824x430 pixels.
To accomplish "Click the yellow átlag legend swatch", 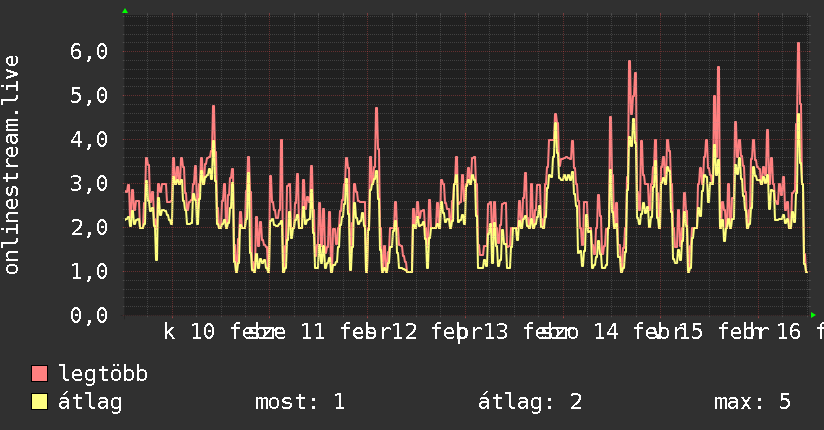I will 39,401.
